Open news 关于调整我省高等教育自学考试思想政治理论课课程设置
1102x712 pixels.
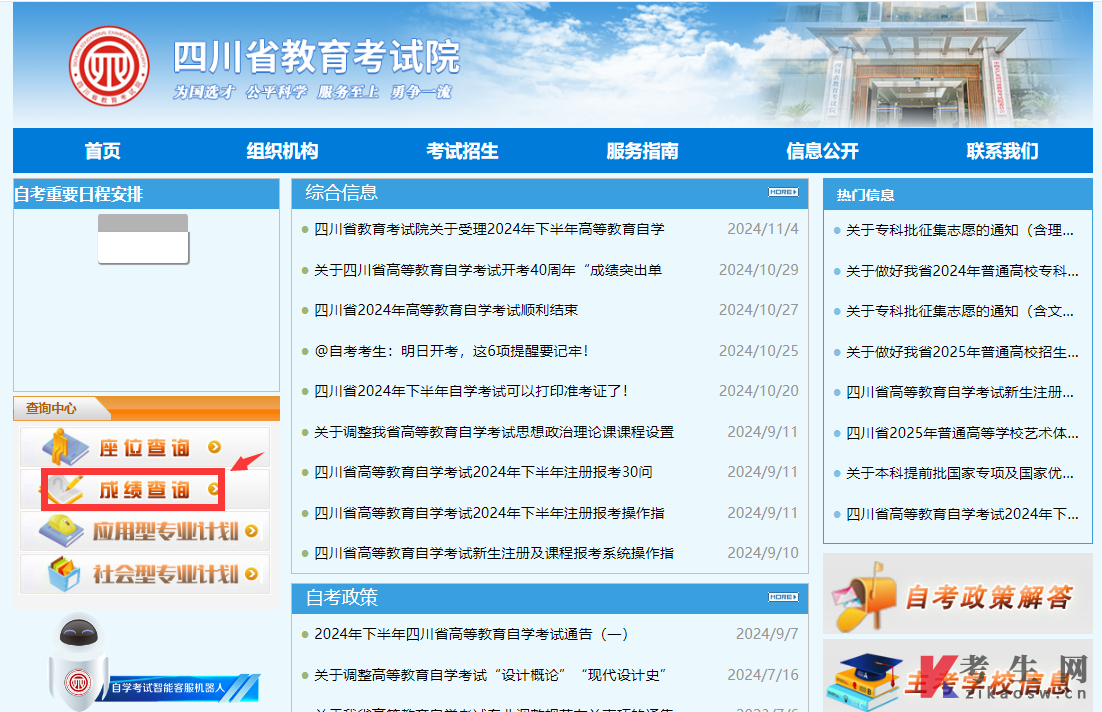click(x=494, y=432)
